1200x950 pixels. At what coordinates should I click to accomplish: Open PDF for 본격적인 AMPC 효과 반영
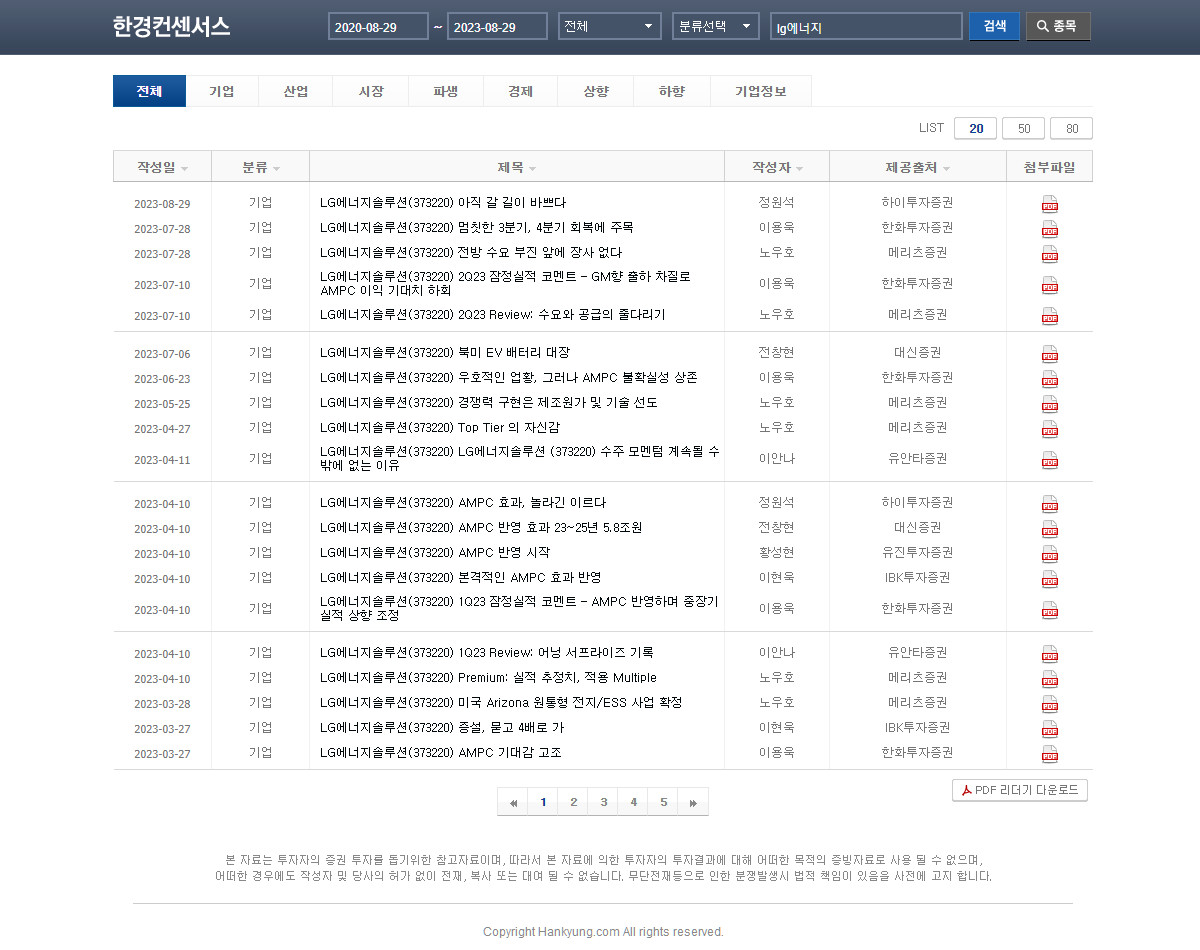(x=1049, y=579)
